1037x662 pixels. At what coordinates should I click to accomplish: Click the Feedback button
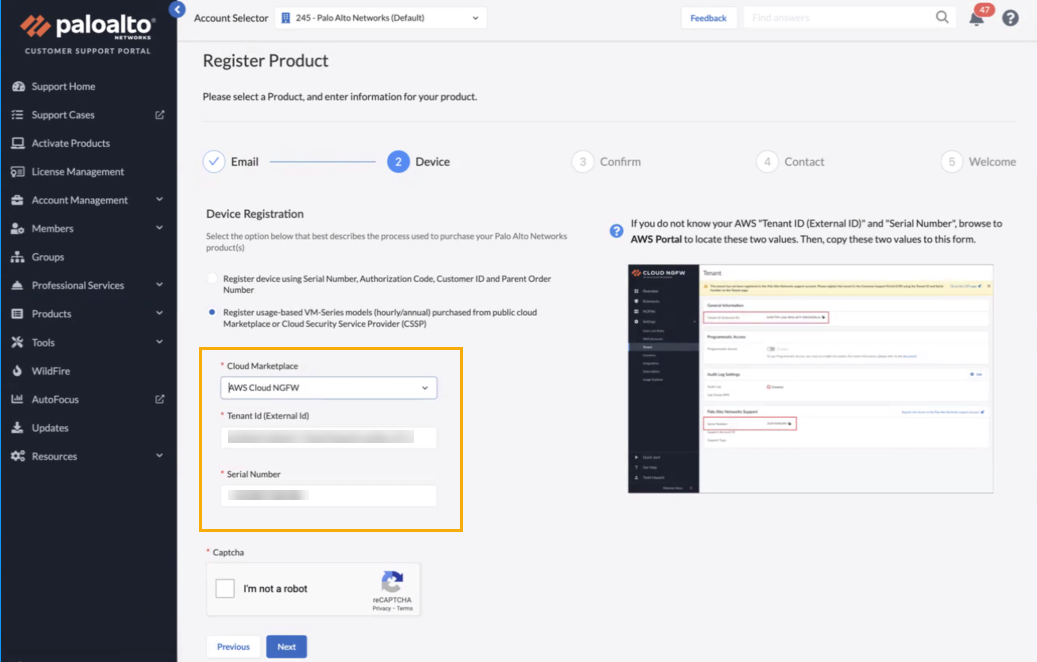pos(708,18)
